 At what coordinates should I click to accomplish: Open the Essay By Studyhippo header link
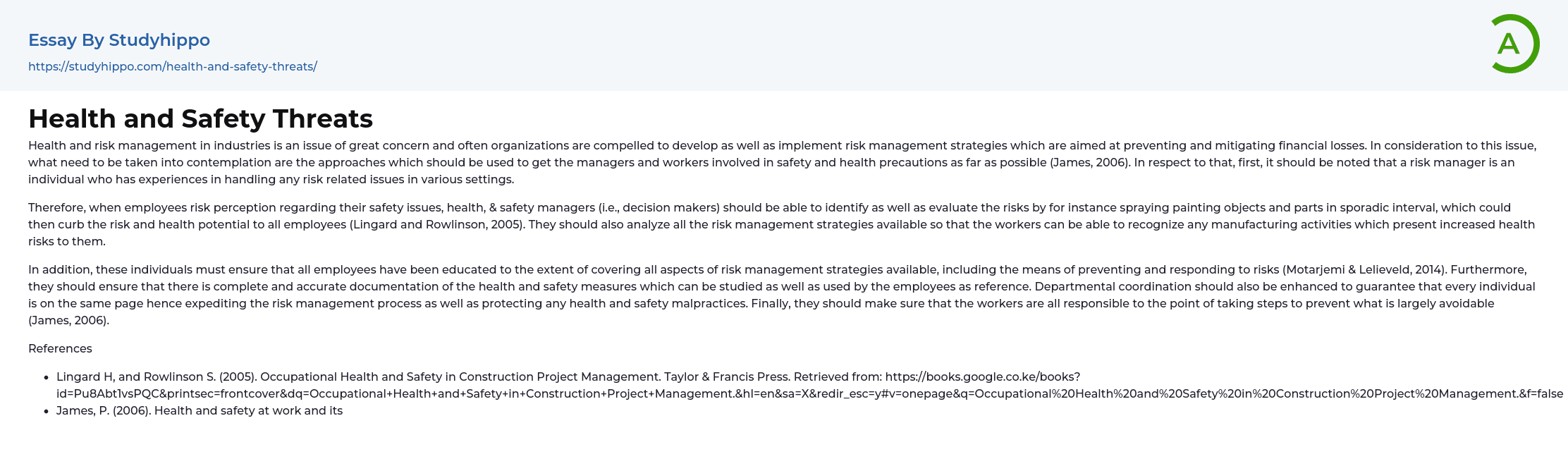119,40
